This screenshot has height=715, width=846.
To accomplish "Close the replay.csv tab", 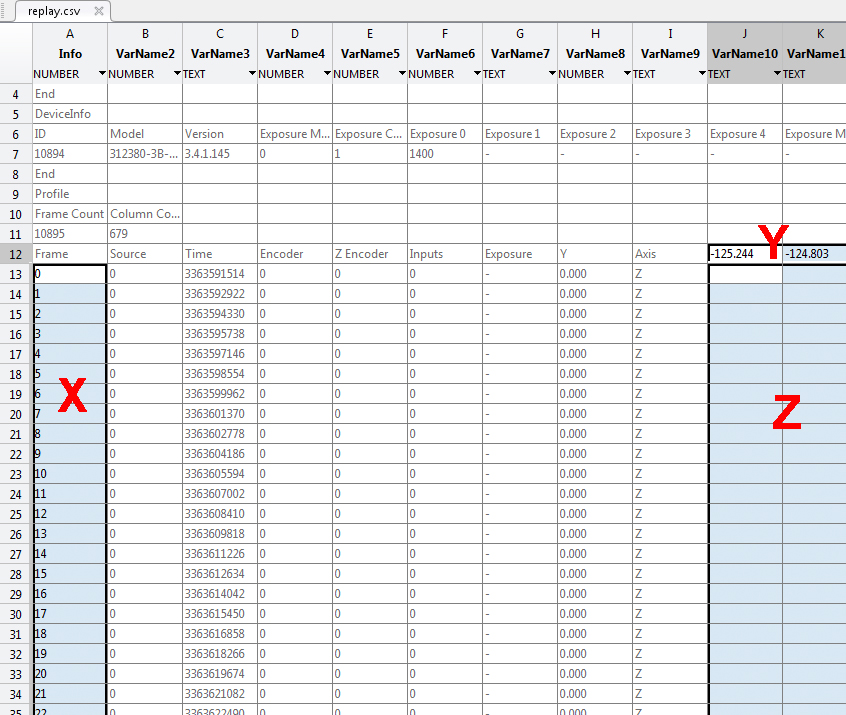I will pos(99,11).
